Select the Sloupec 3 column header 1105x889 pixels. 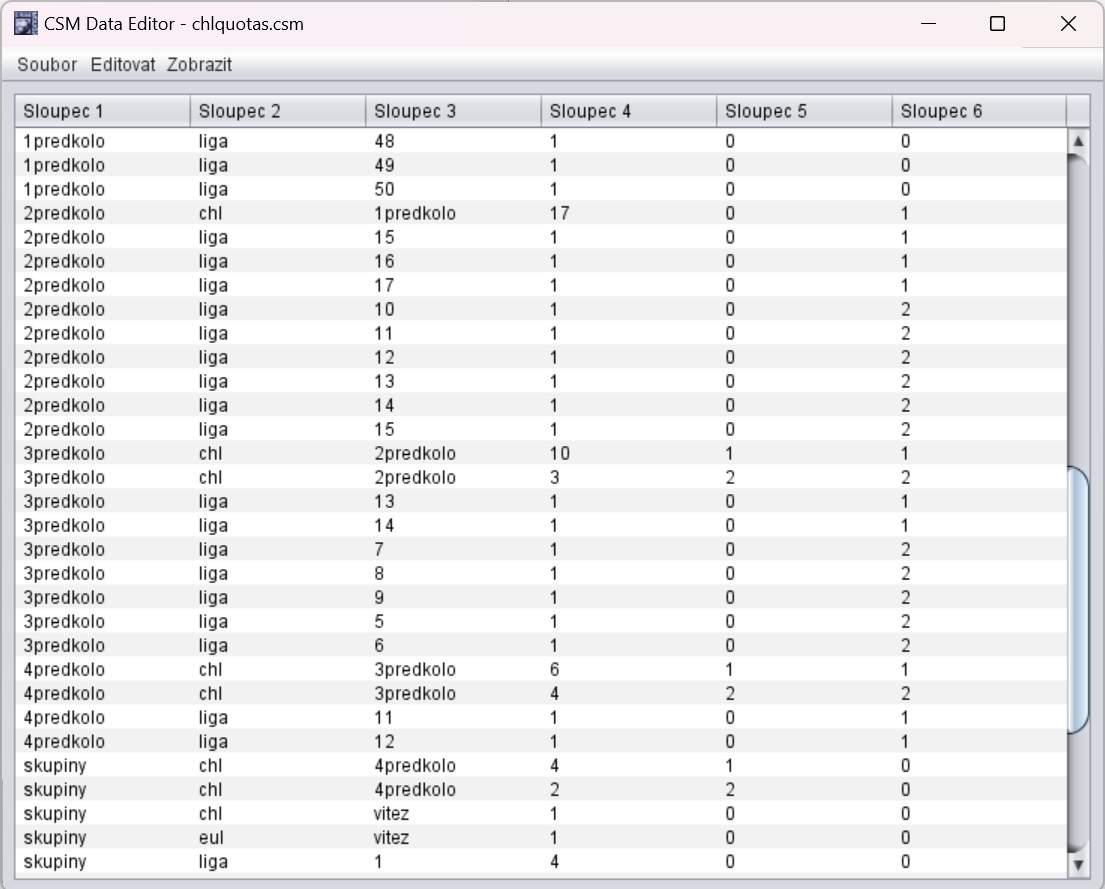(x=453, y=111)
